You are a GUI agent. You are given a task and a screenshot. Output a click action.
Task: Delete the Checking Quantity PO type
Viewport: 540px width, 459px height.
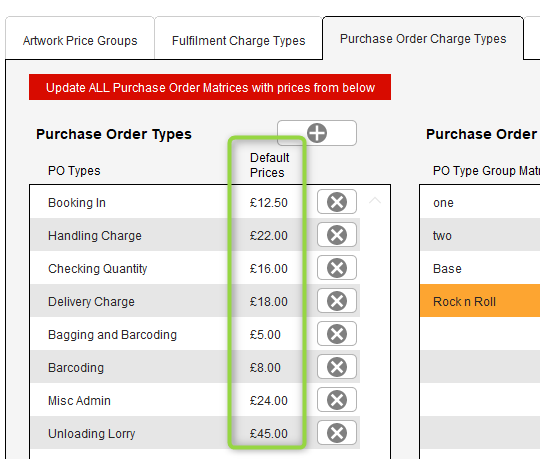(x=336, y=268)
